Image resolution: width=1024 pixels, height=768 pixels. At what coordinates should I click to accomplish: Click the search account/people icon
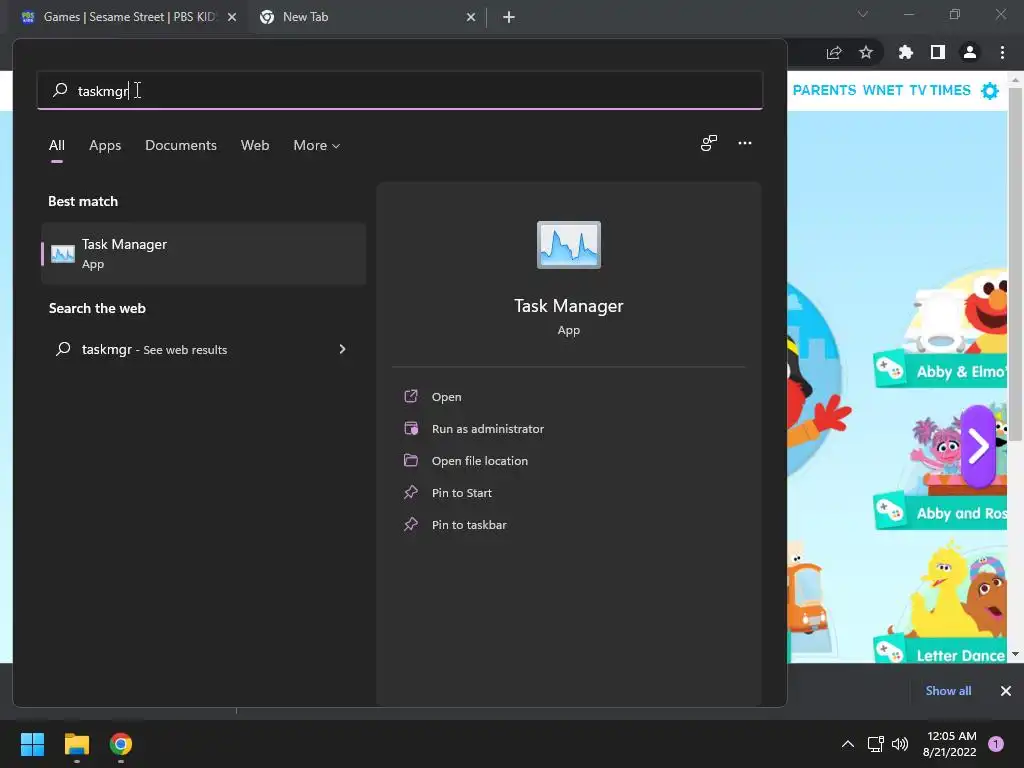pyautogui.click(x=709, y=143)
